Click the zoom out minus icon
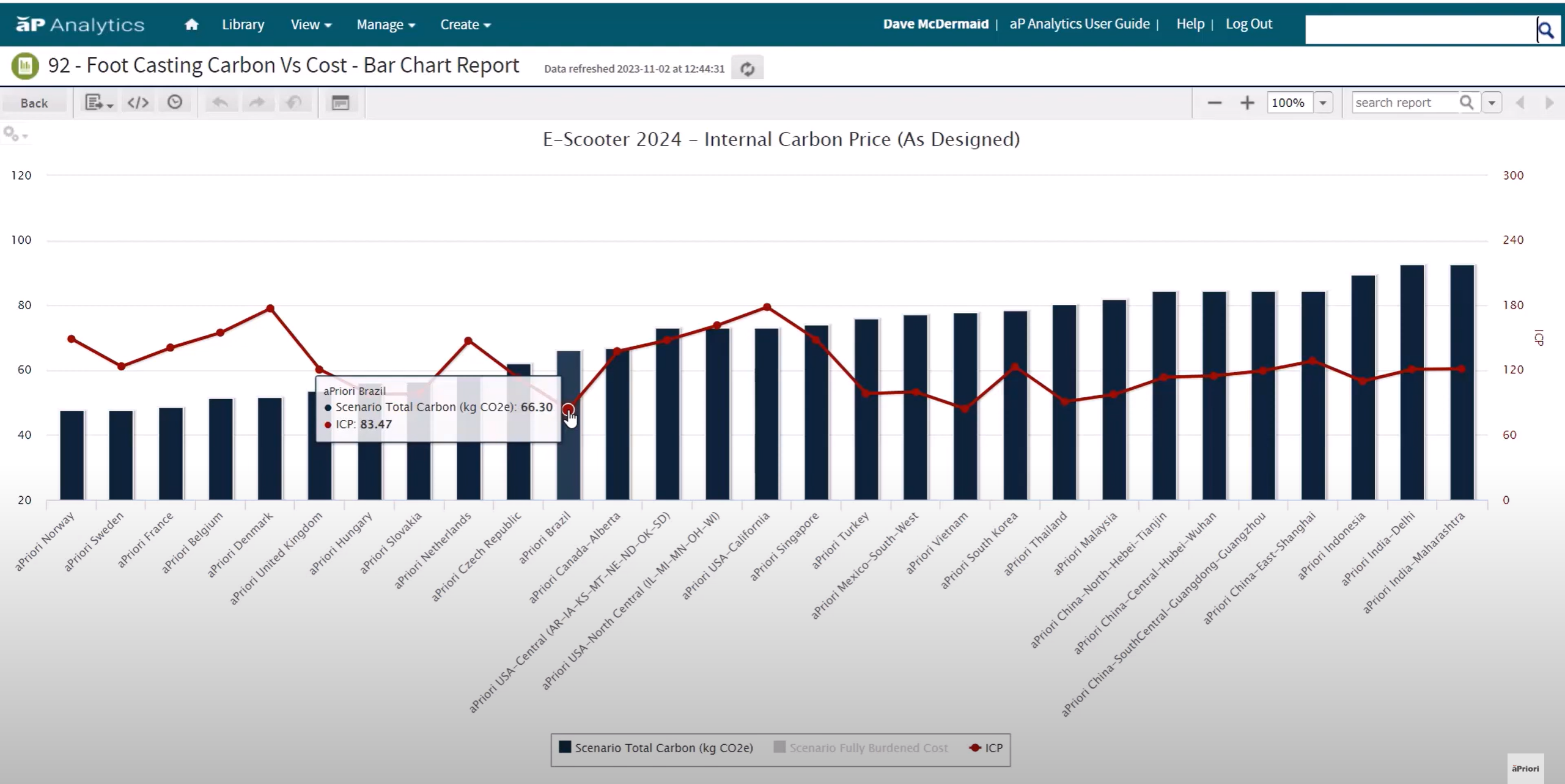 click(1214, 103)
